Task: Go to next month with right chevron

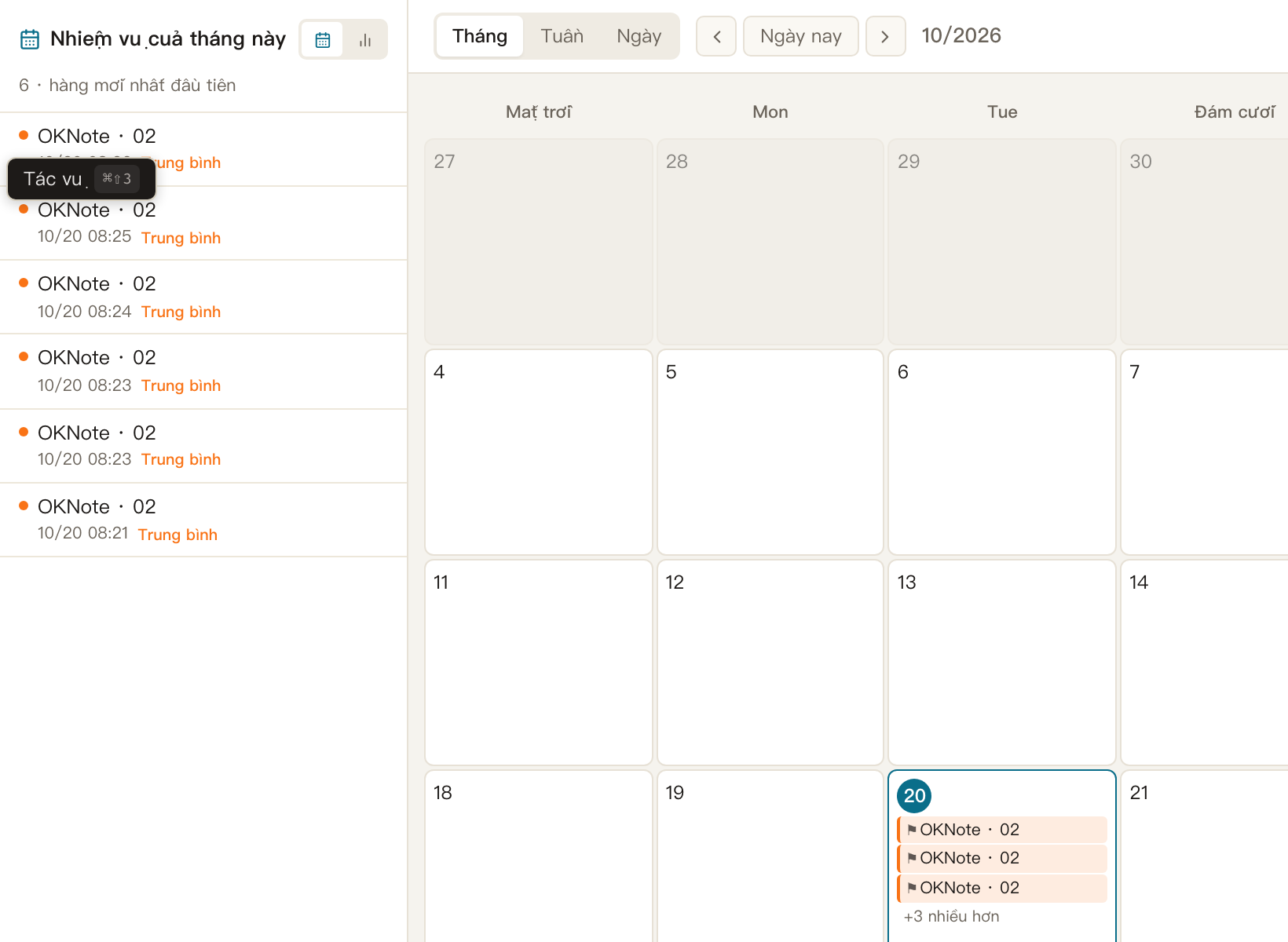Action: pos(885,36)
